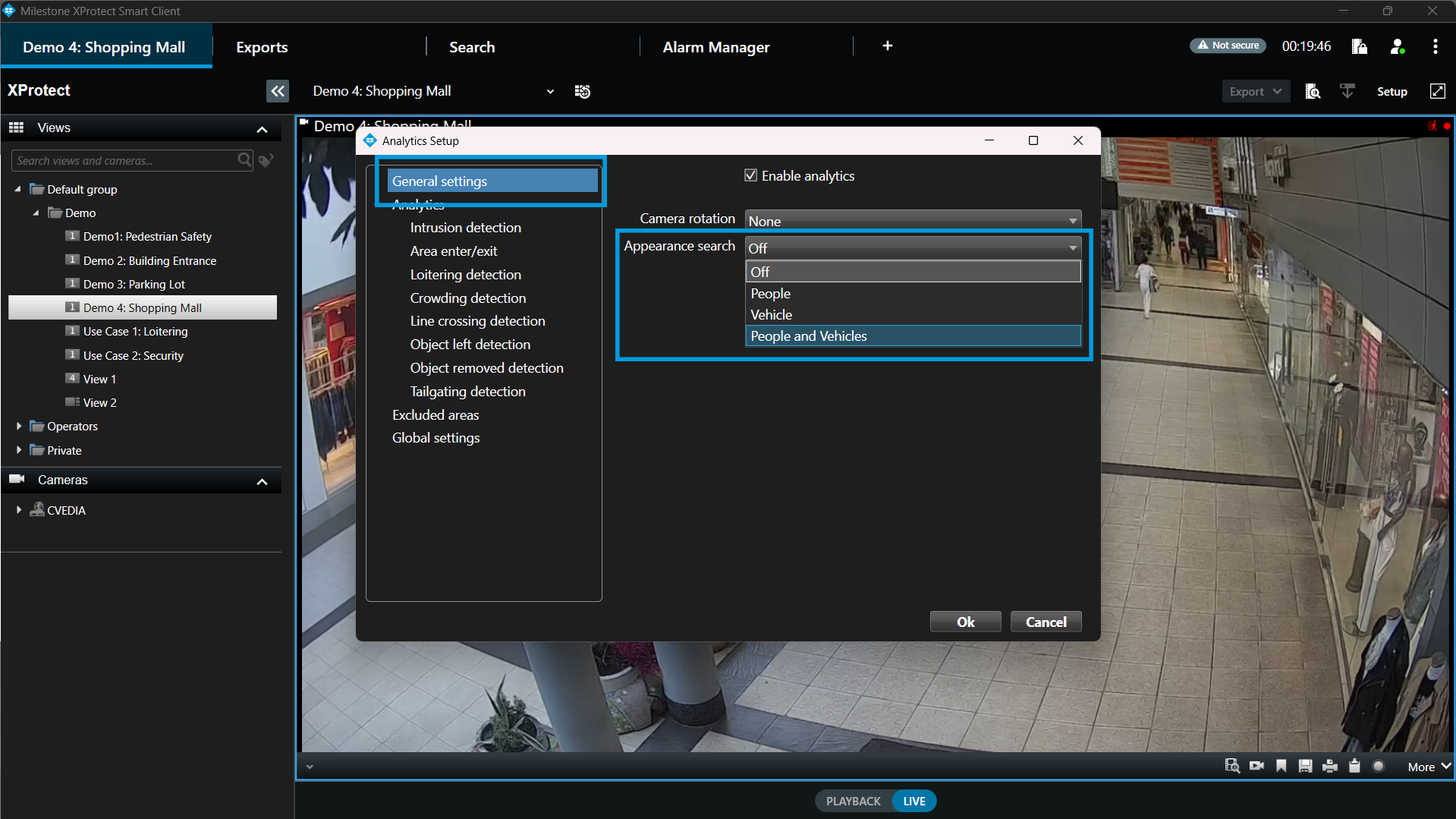Click the Cameras panel camera icon
Screen dimensions: 1456x819
pos(17,479)
